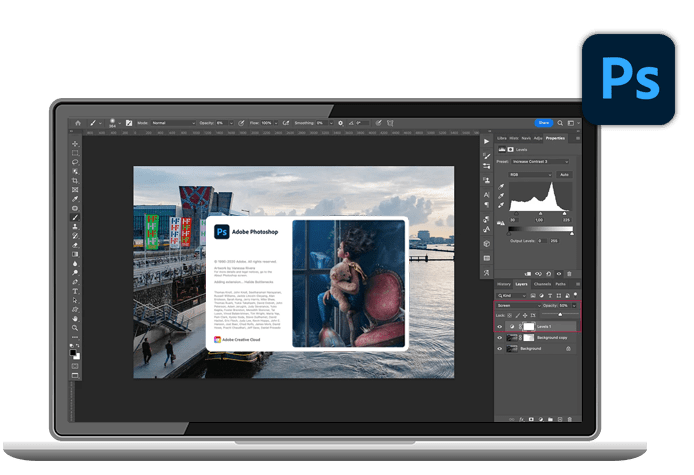Screen dimensions: 694x475
Task: Select the Horizontal Type tool
Action: coord(75,291)
